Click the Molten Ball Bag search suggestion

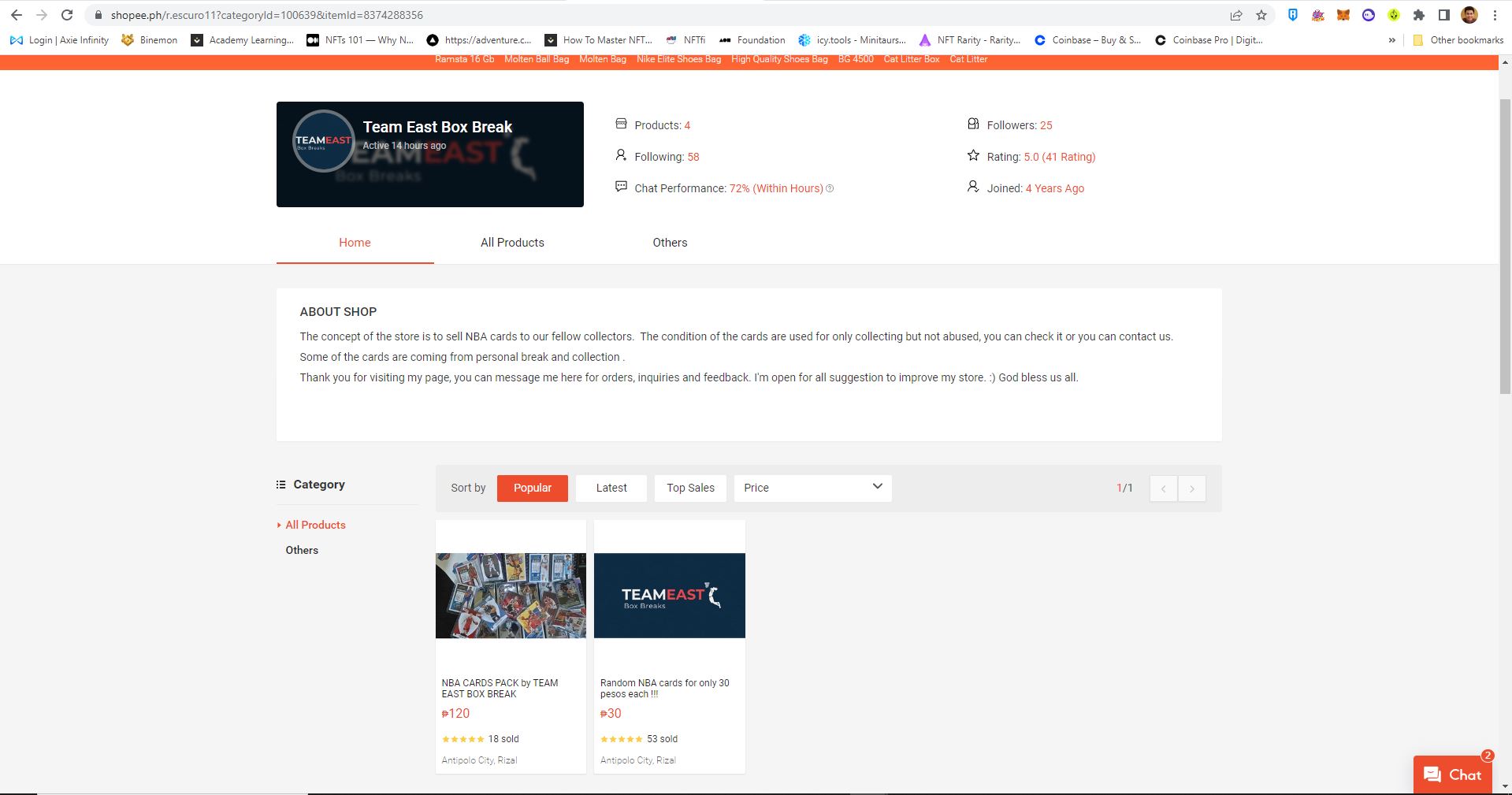pos(537,59)
